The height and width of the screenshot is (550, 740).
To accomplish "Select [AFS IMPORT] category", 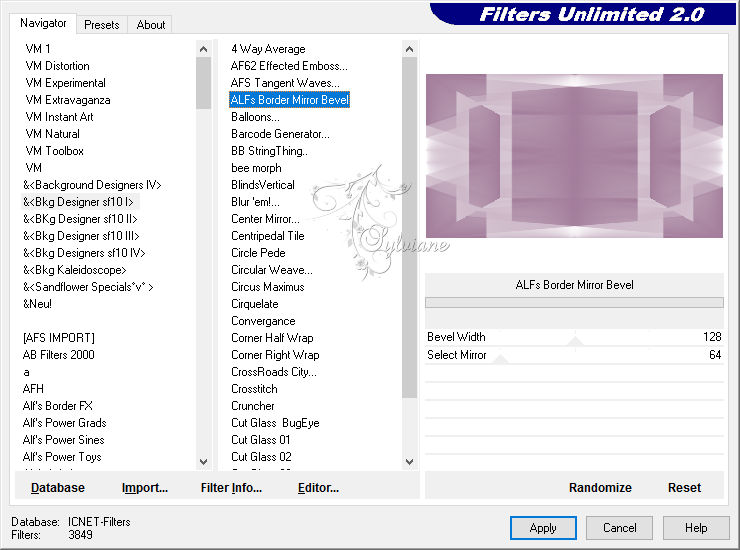I will 59,338.
